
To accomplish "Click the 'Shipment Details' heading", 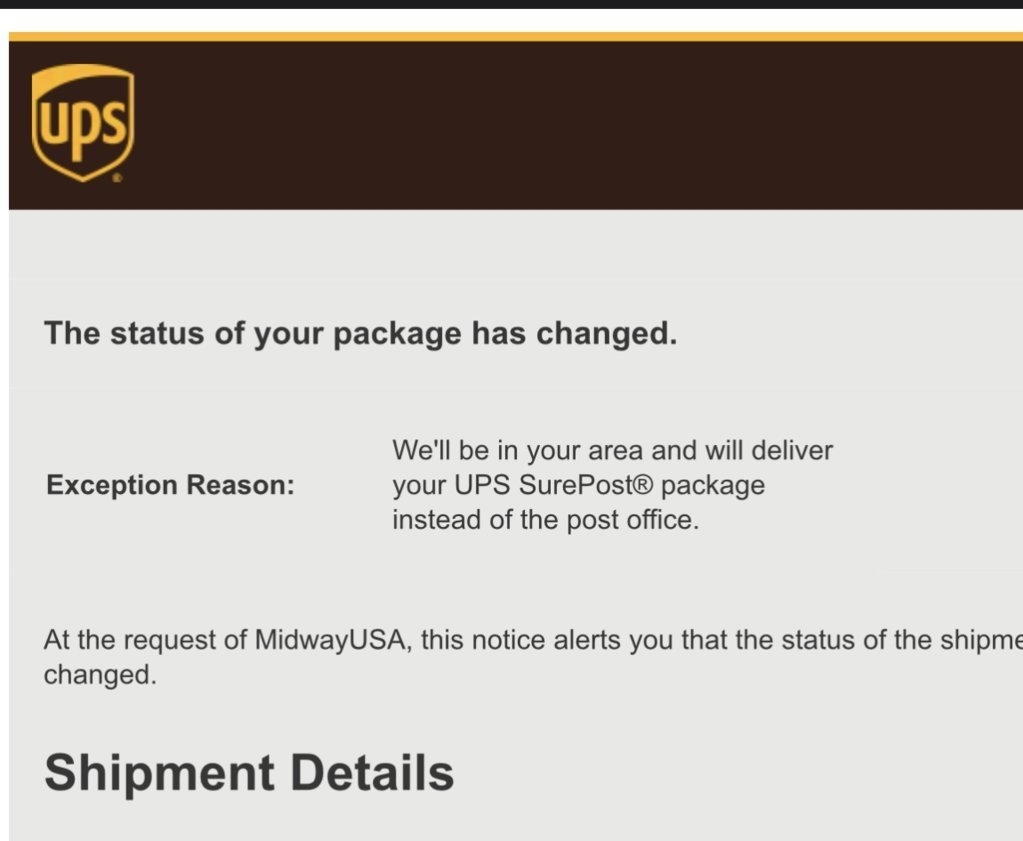I will [249, 772].
